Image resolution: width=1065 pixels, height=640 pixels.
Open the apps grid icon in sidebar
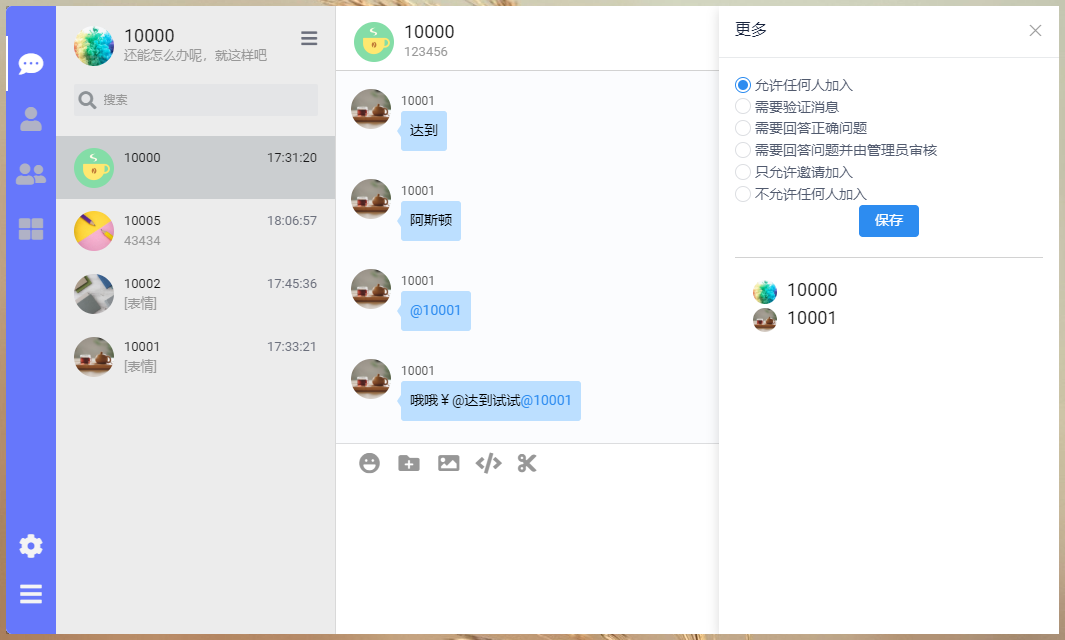31,229
